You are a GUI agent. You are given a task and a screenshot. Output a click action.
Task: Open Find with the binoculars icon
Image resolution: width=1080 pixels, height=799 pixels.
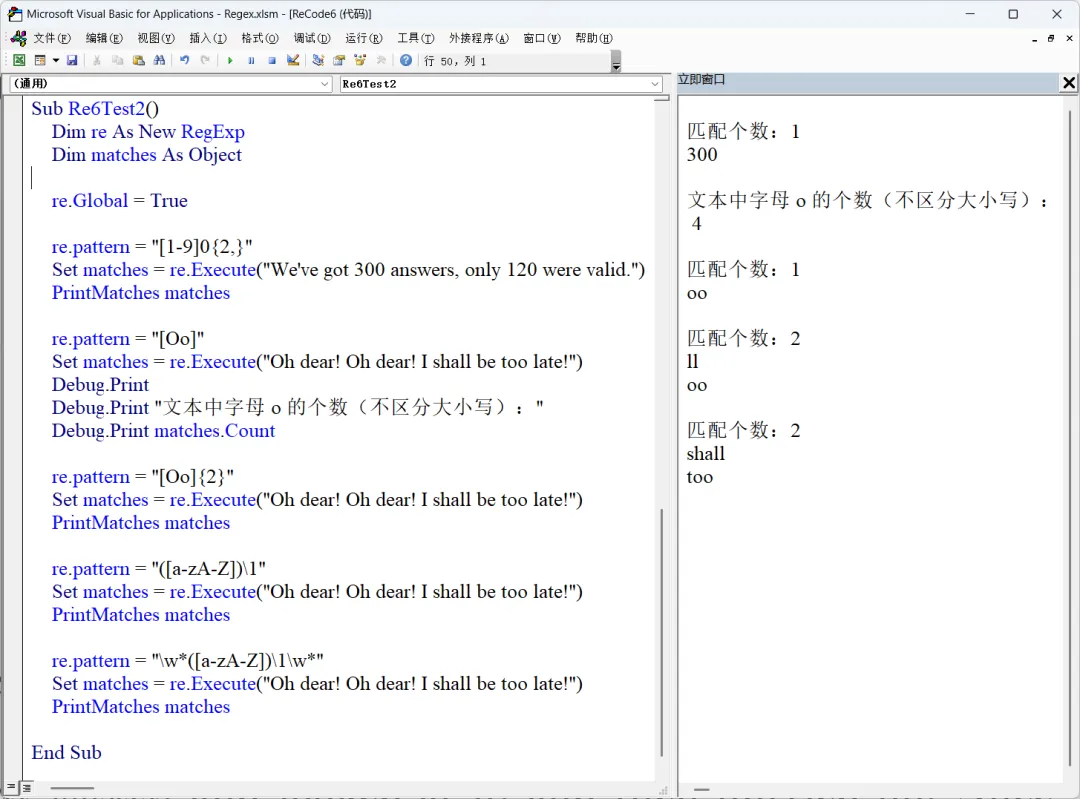(159, 61)
